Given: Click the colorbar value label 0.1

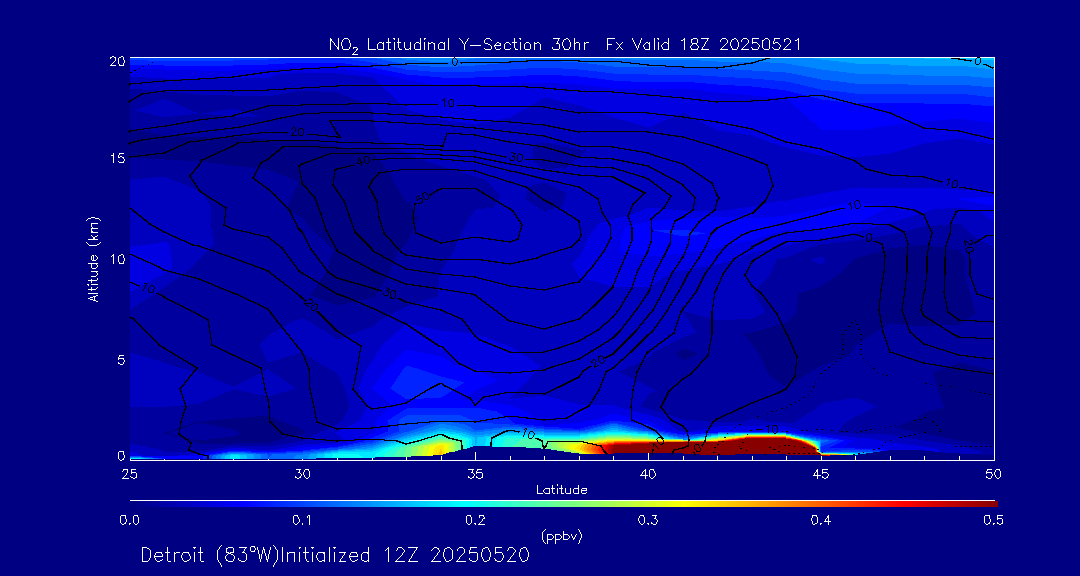Looking at the screenshot, I should 302,520.
